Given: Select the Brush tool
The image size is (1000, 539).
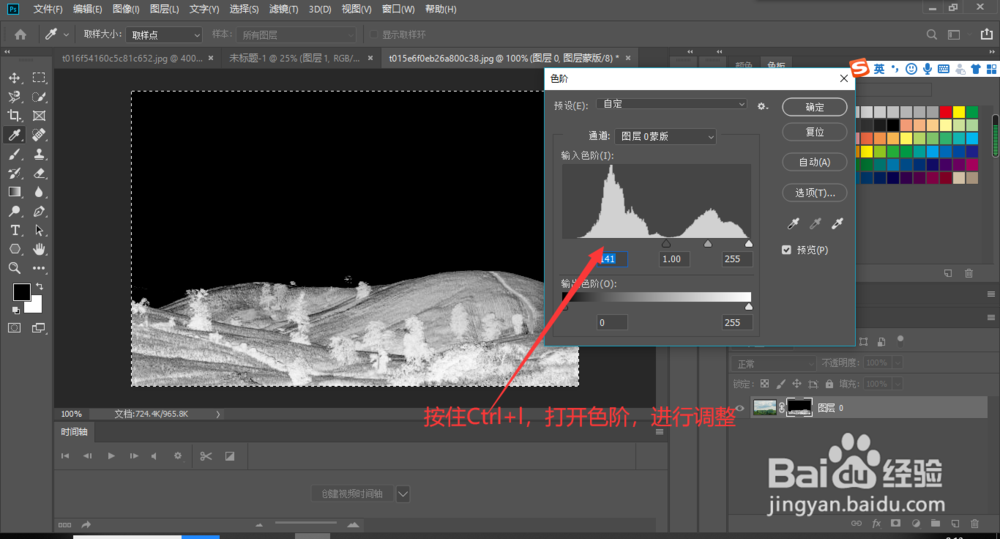Looking at the screenshot, I should [14, 154].
